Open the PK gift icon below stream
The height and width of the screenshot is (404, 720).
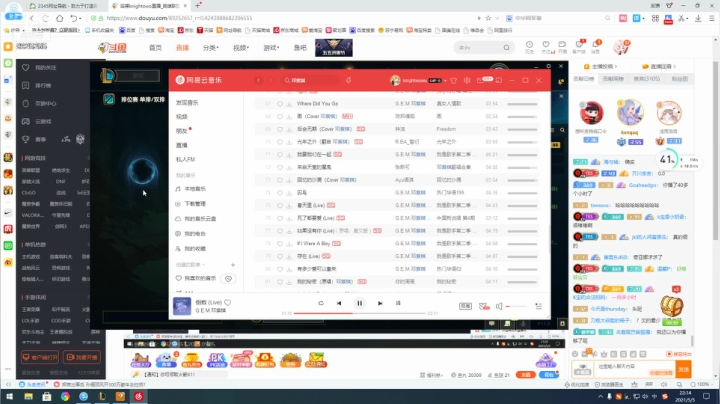216,360
